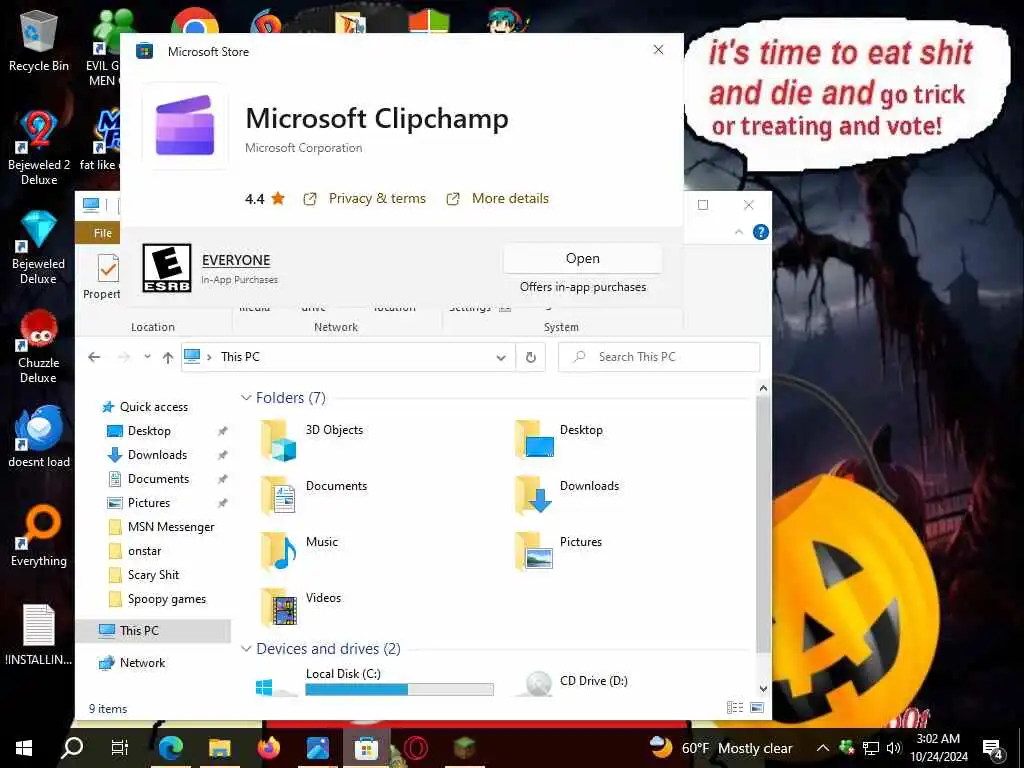Click the volume speaker tray icon
The height and width of the screenshot is (768, 1024).
[893, 748]
